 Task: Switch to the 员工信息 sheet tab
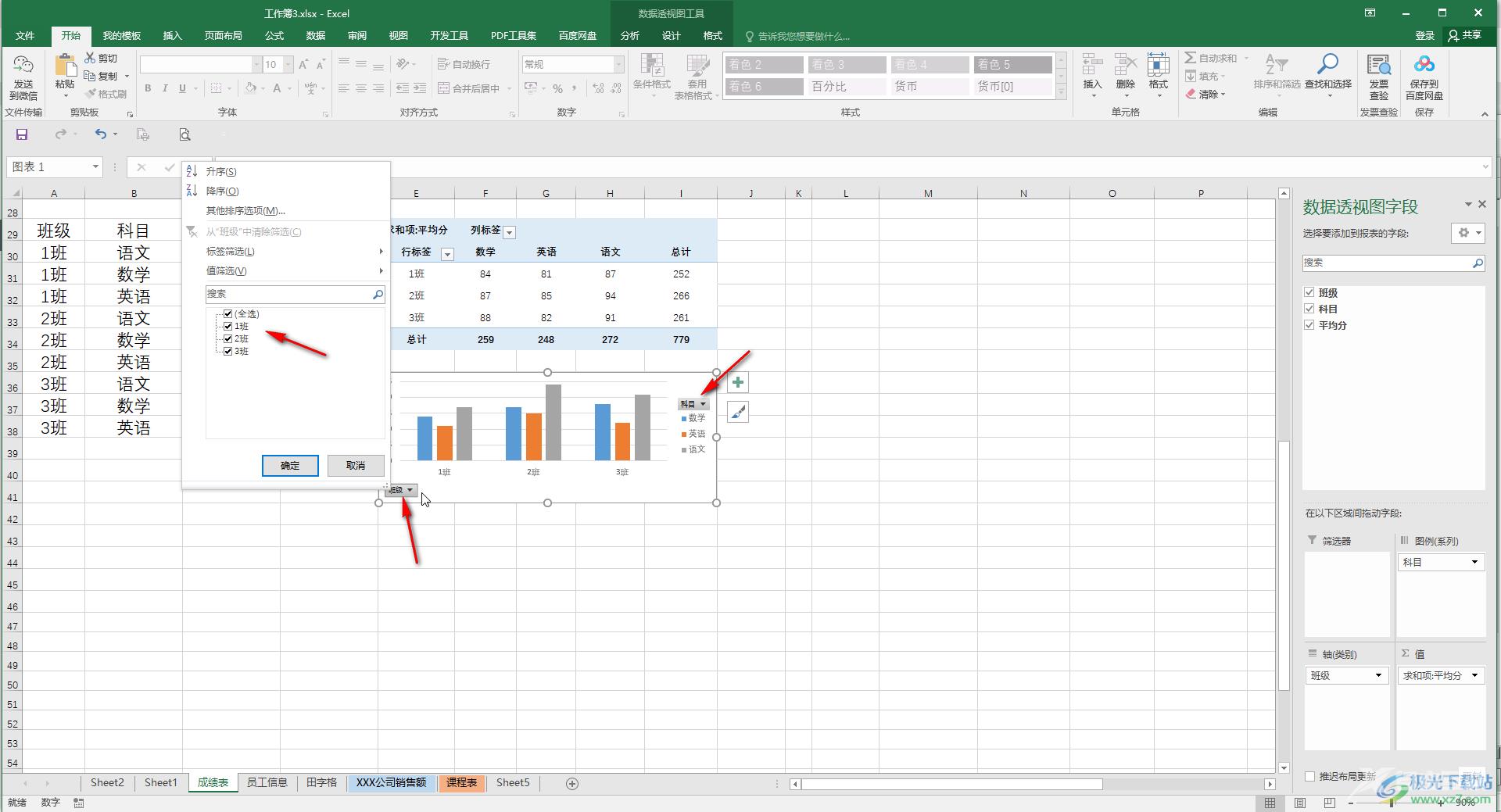pyautogui.click(x=267, y=783)
